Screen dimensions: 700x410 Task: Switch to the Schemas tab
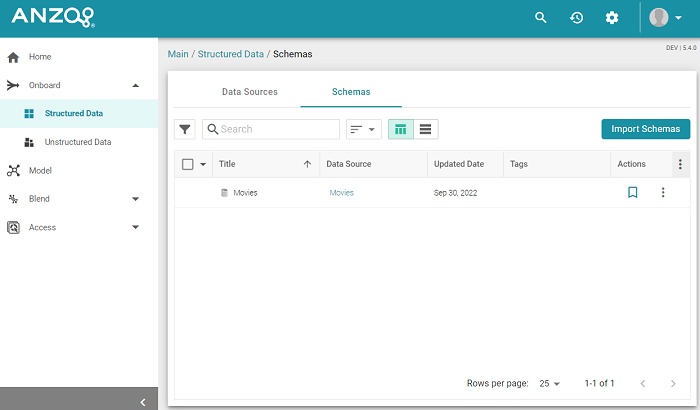pos(351,92)
